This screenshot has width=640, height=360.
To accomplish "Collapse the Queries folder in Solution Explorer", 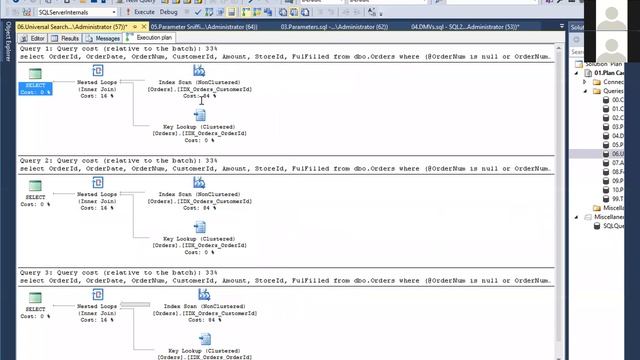I will coord(584,91).
